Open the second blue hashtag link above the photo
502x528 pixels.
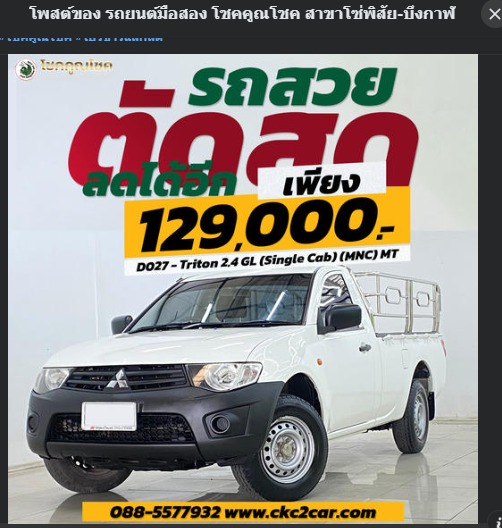123,38
